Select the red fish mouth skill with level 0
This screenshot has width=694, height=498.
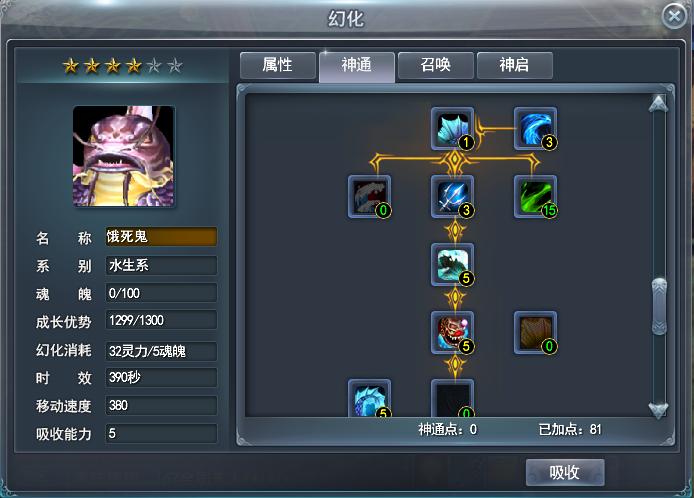(369, 197)
